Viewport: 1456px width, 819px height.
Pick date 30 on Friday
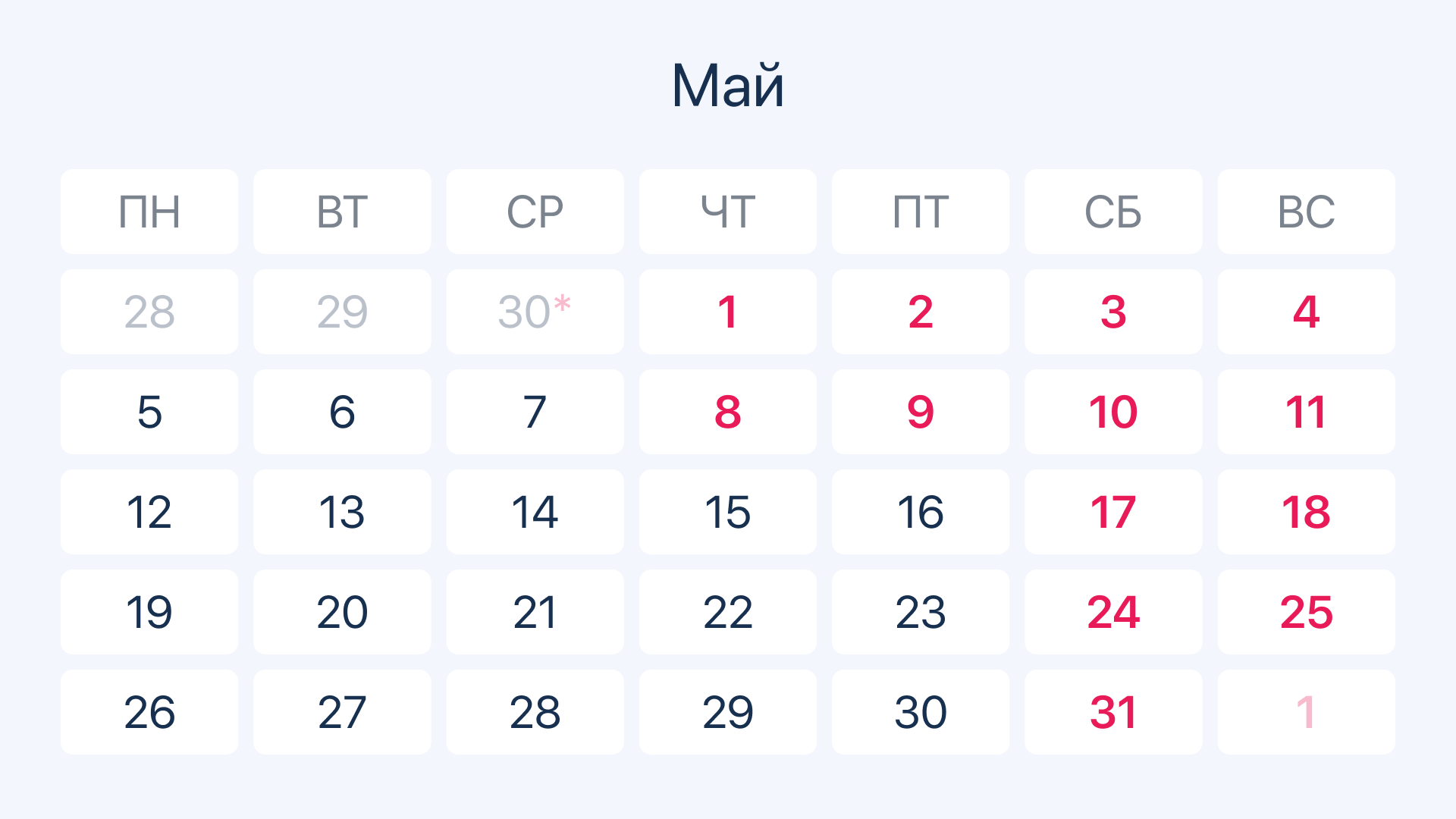coord(920,712)
